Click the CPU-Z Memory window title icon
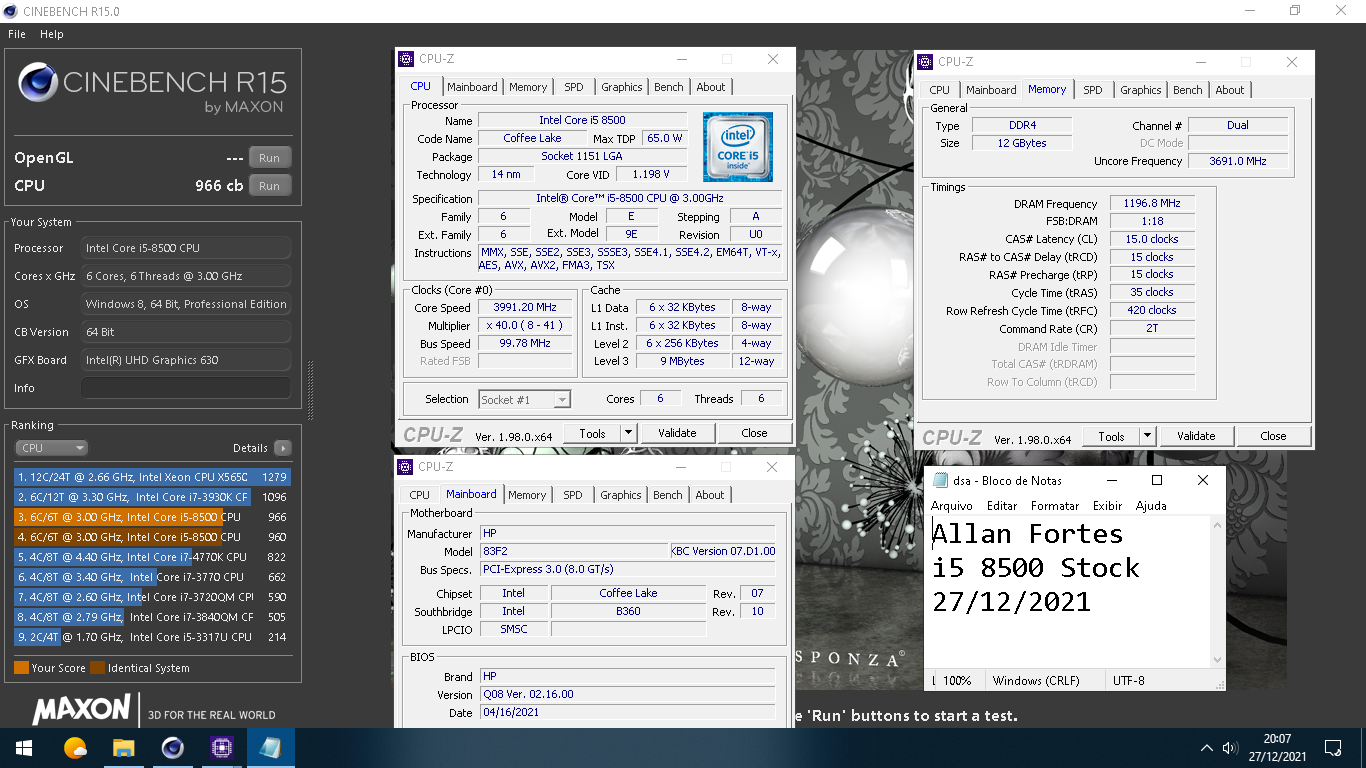This screenshot has height=768, width=1366. [925, 62]
